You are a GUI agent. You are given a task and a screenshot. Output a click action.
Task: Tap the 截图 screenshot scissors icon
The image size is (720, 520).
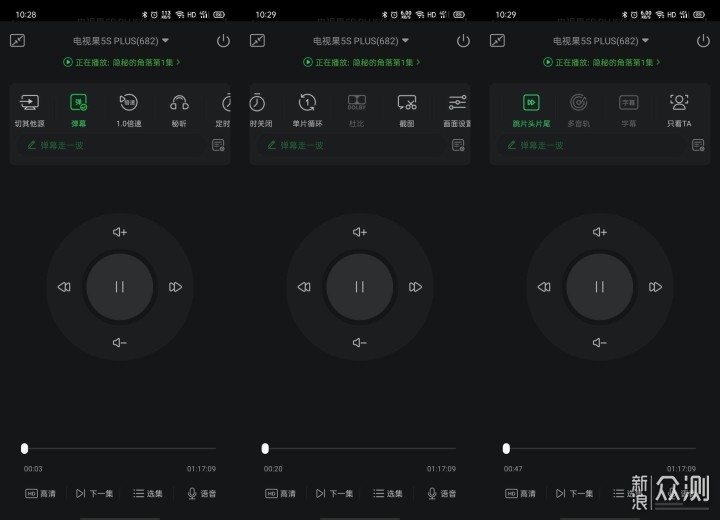pyautogui.click(x=407, y=102)
